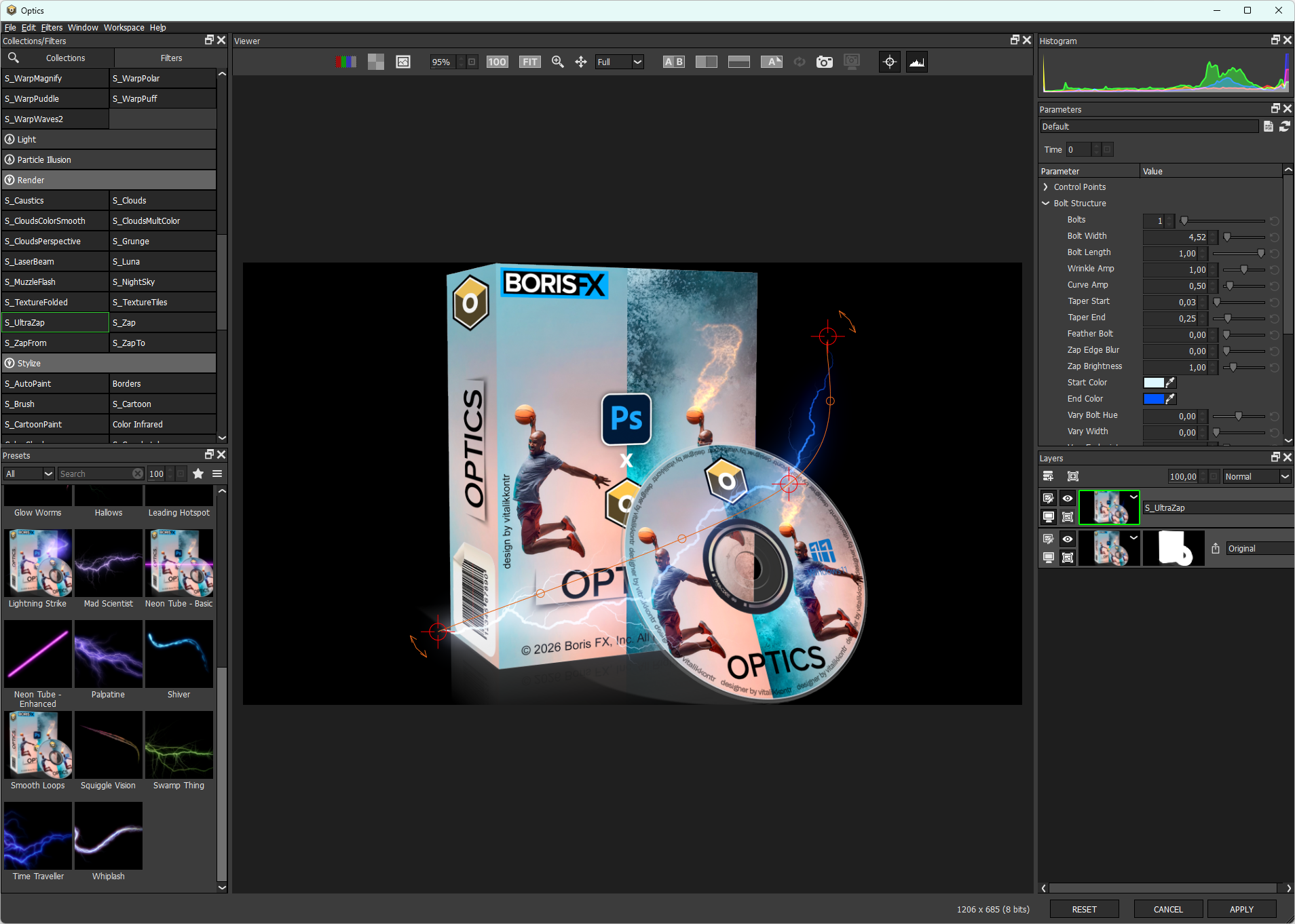Image resolution: width=1295 pixels, height=924 pixels.
Task: Expand the Control Points parameter group
Action: pos(1046,187)
